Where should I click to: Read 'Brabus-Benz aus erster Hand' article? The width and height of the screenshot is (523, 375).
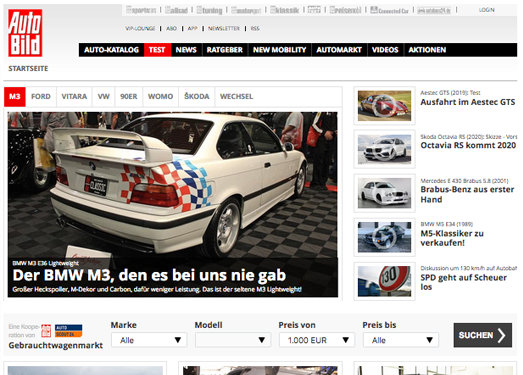pyautogui.click(x=467, y=195)
